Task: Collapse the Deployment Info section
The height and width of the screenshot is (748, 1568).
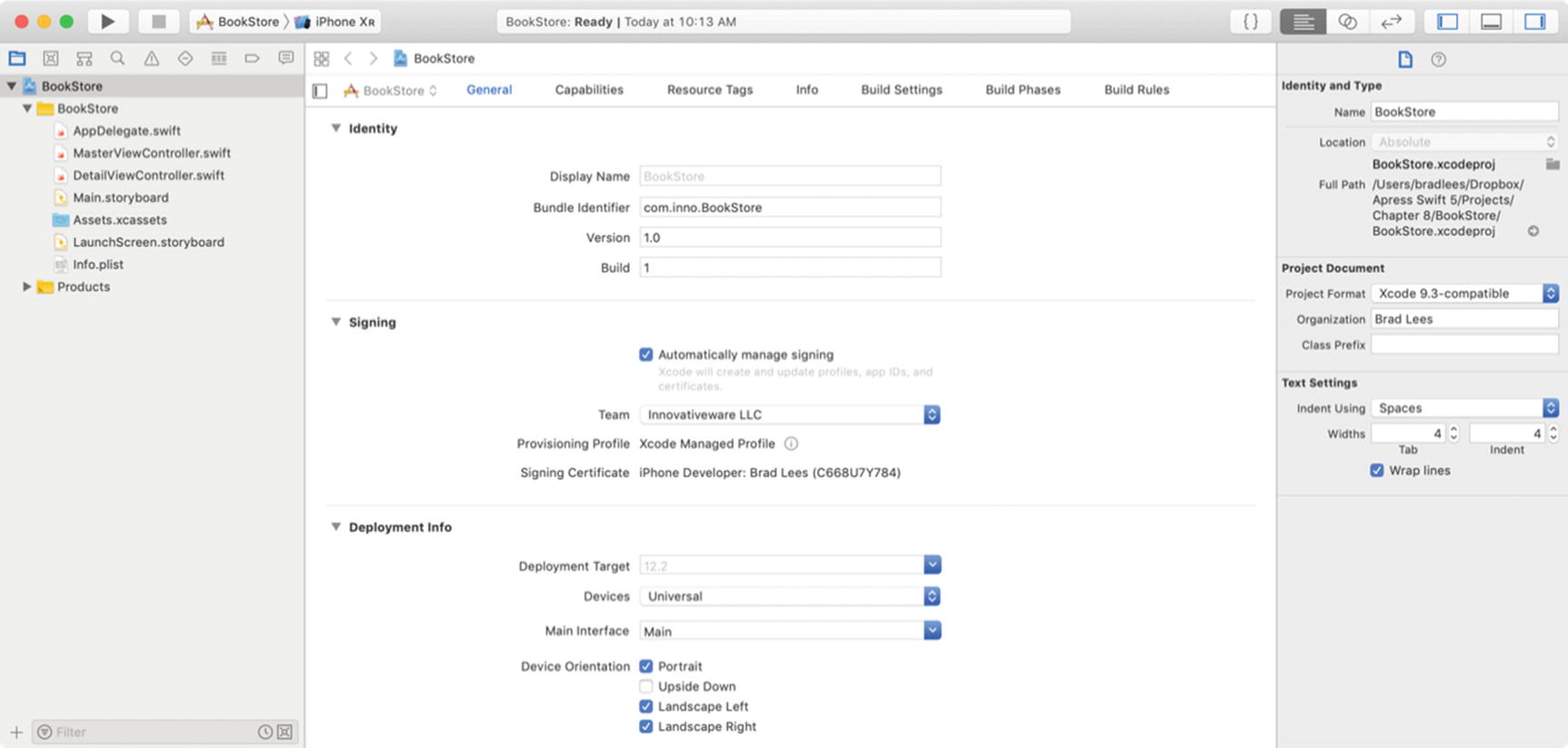Action: (x=336, y=527)
